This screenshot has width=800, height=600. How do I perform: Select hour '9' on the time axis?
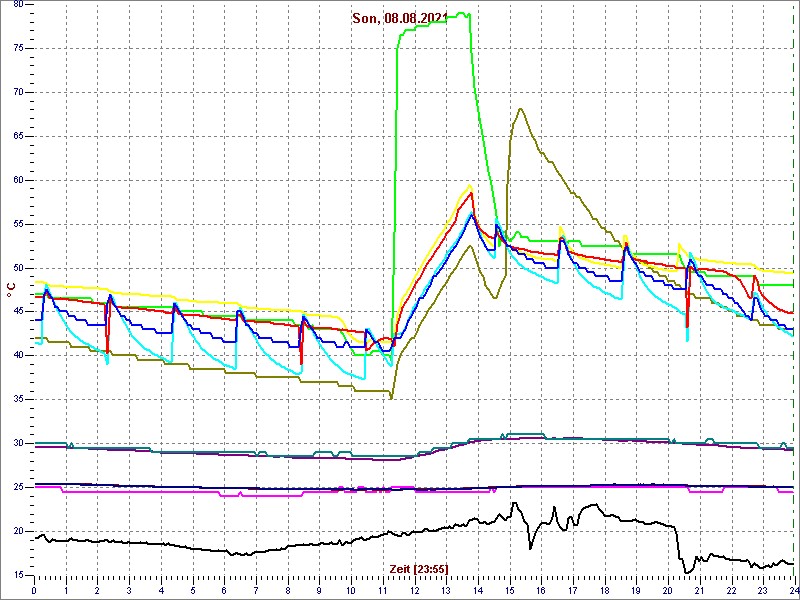[x=319, y=590]
